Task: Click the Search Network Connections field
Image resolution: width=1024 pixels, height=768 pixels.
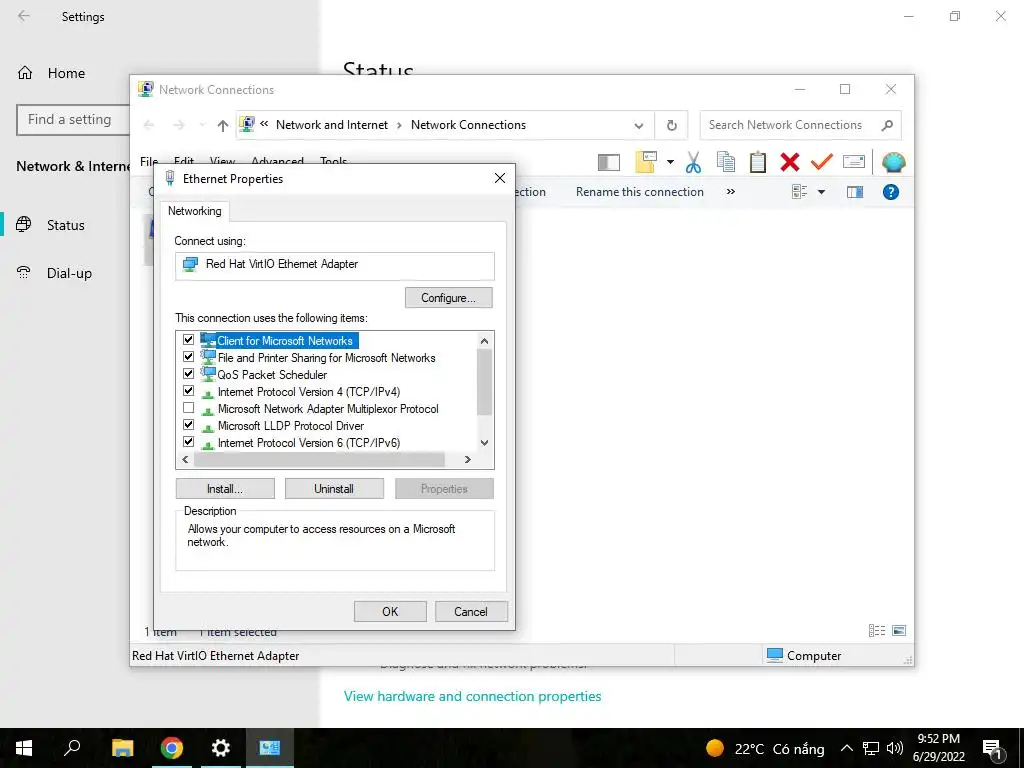Action: click(800, 125)
